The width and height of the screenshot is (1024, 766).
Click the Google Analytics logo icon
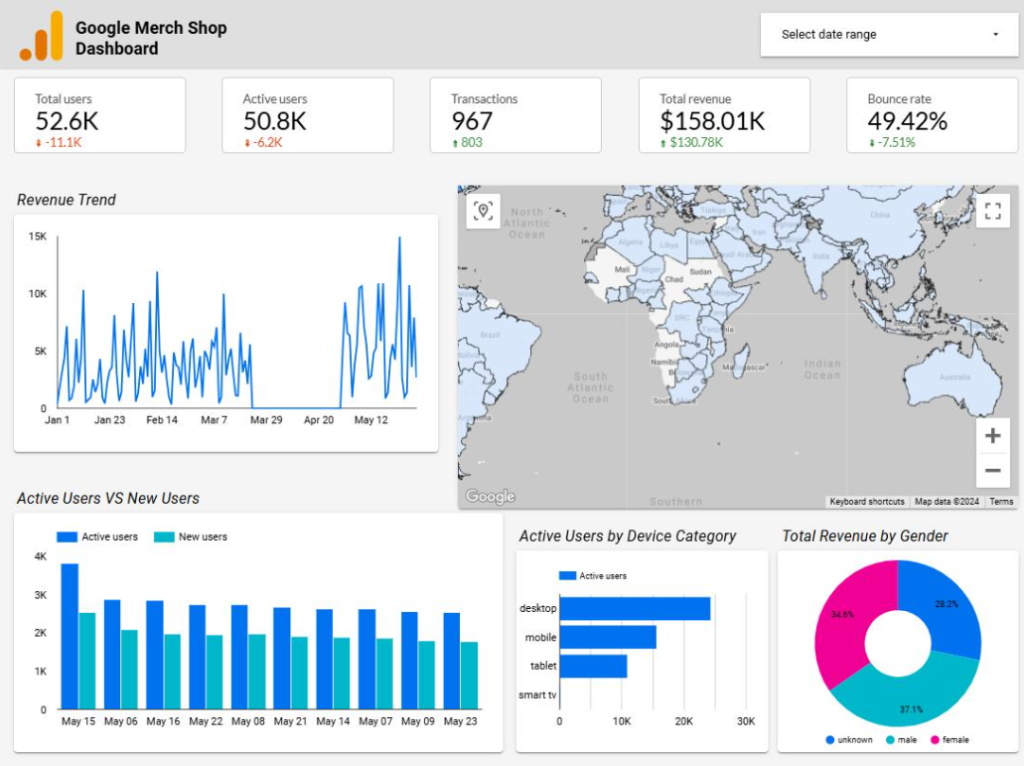pyautogui.click(x=41, y=37)
